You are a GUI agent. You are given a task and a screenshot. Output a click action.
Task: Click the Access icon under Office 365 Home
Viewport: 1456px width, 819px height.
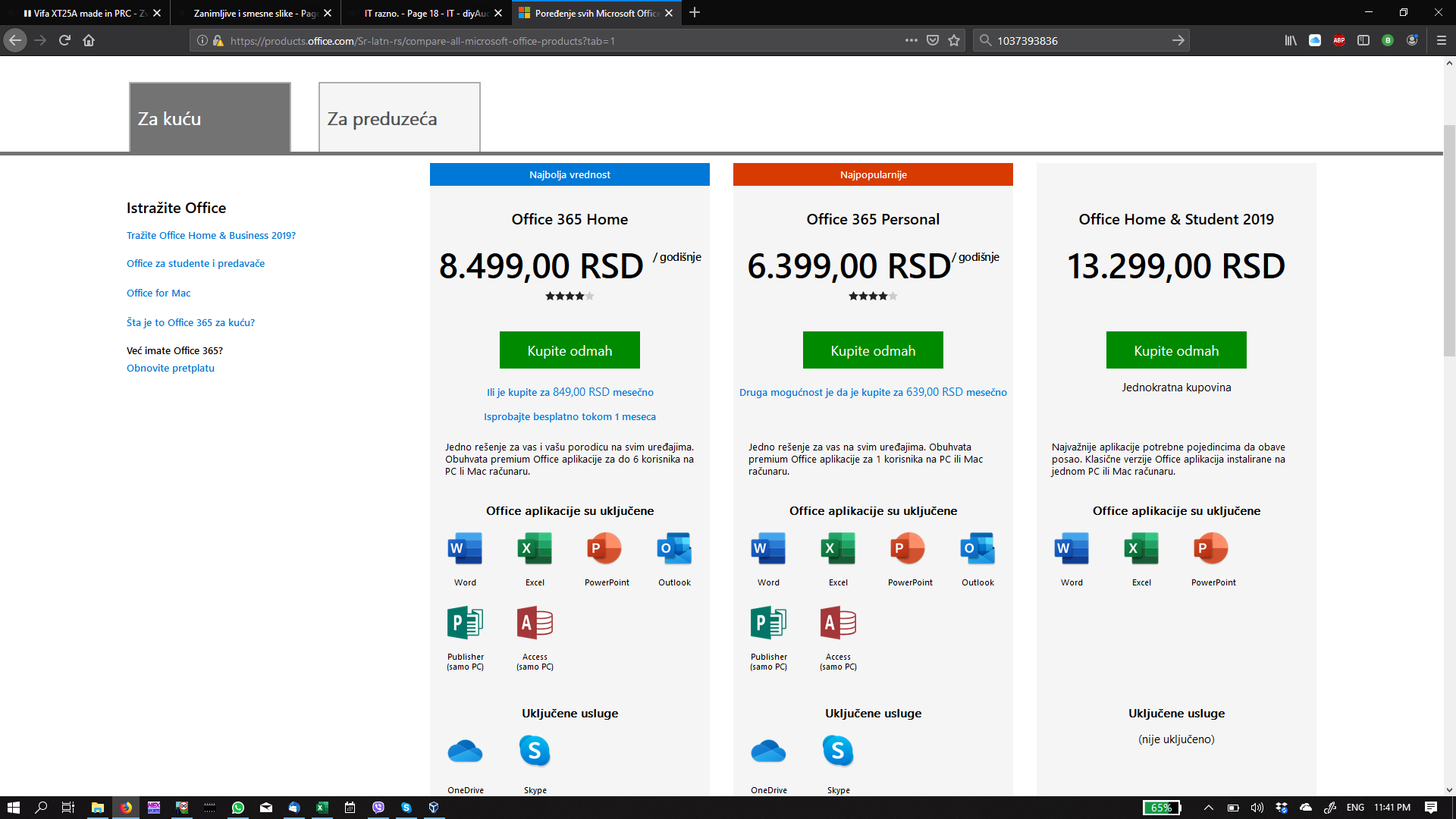pos(535,623)
